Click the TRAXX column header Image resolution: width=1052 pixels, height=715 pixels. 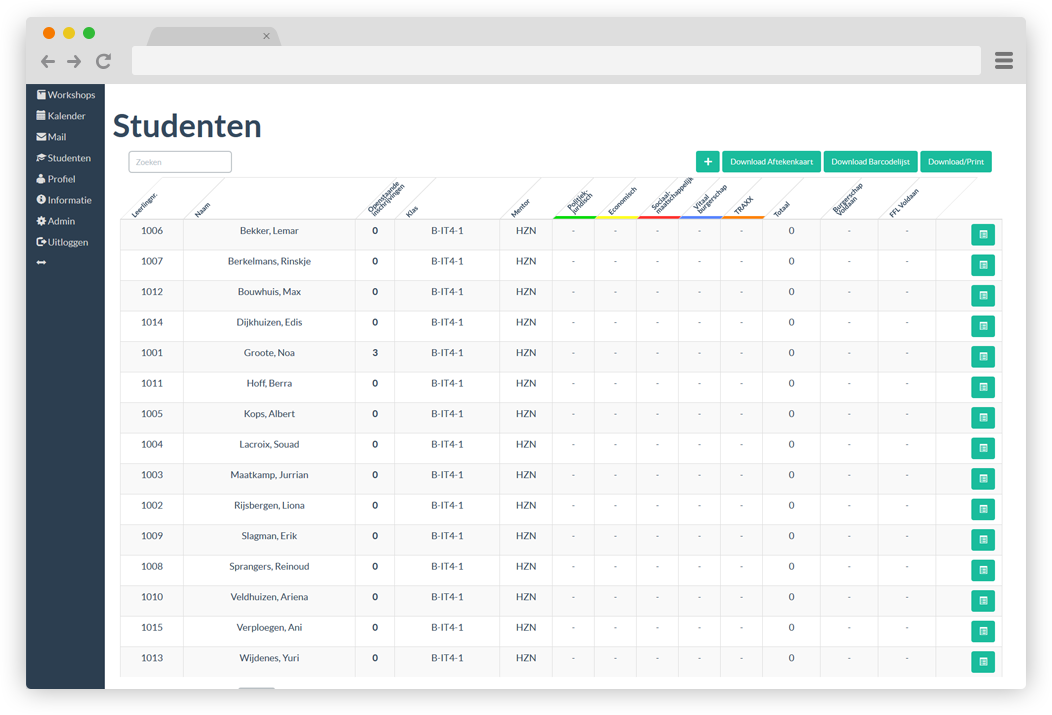743,205
